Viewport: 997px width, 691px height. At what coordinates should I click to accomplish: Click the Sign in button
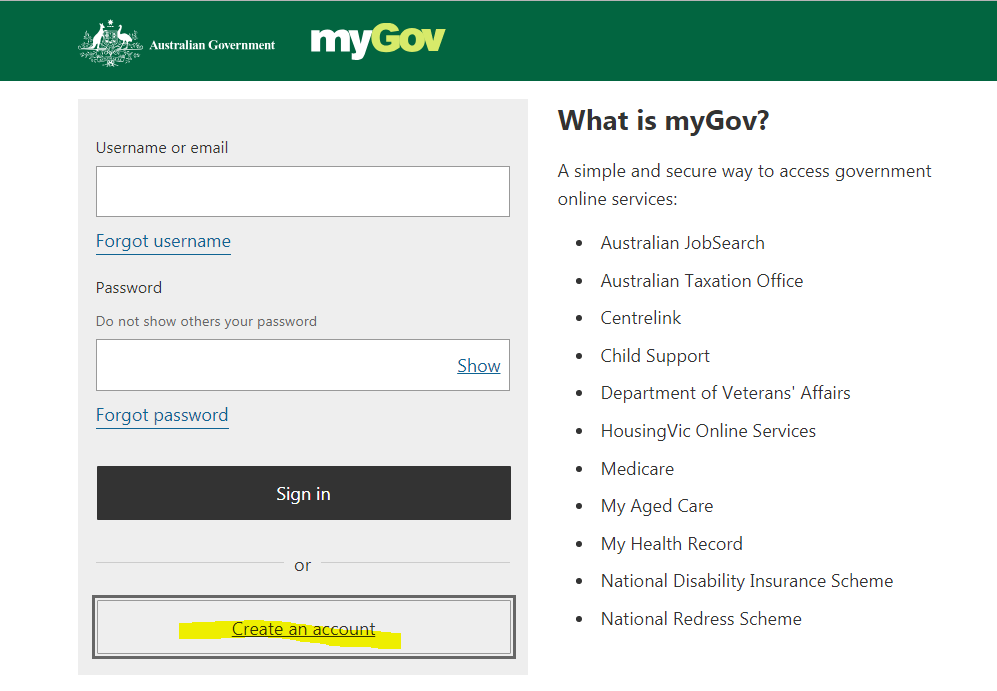304,493
